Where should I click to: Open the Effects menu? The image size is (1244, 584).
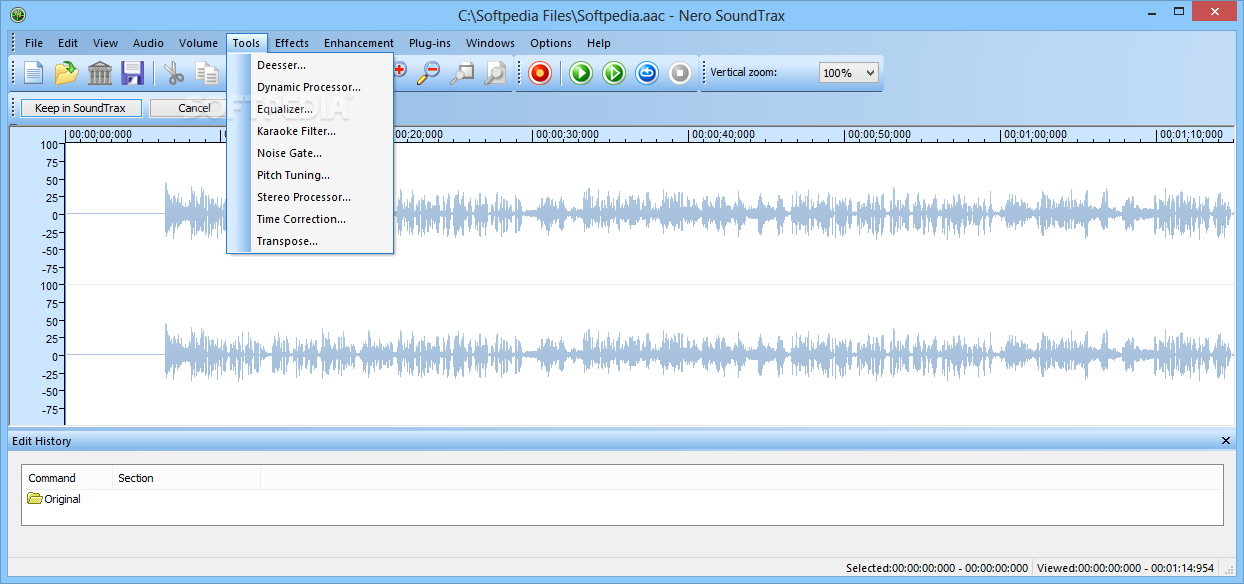(292, 43)
